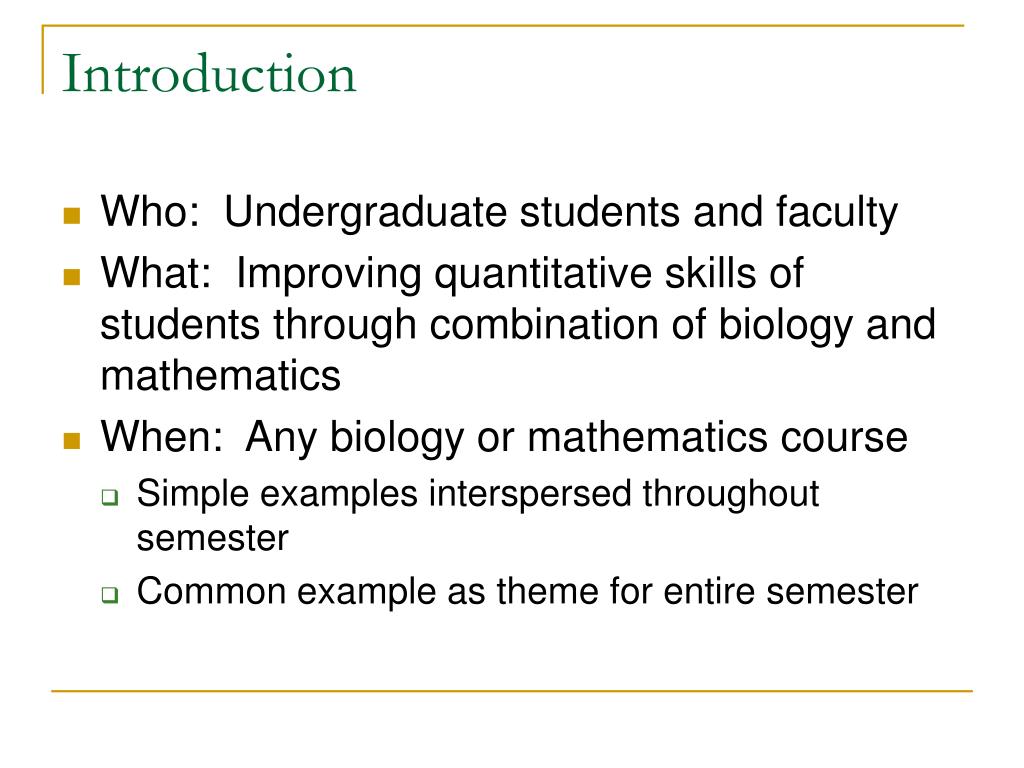
Task: Click the Who: label
Action: pyautogui.click(x=150, y=212)
